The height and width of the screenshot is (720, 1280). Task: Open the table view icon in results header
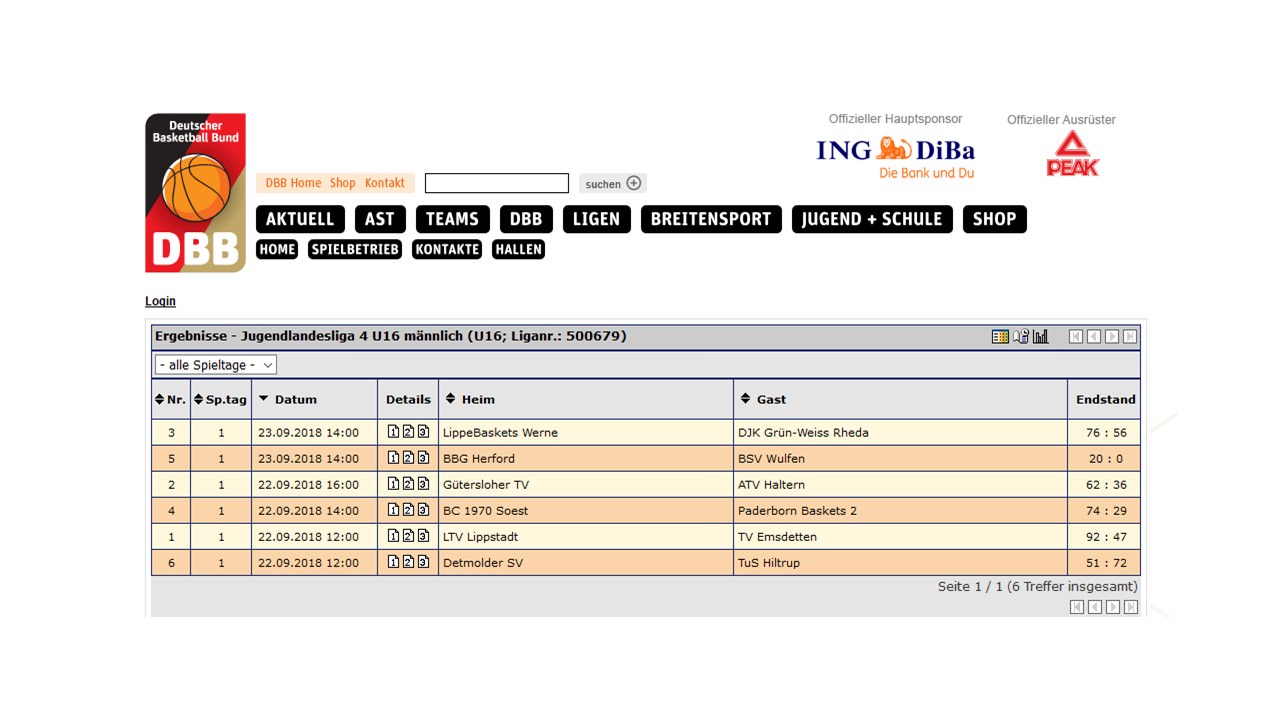tap(1000, 337)
